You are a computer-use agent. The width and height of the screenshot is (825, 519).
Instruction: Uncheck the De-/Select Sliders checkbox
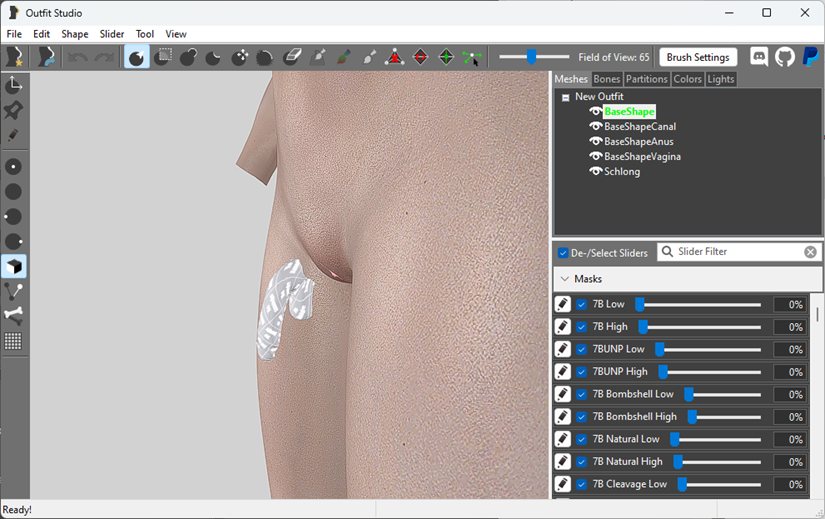(563, 253)
